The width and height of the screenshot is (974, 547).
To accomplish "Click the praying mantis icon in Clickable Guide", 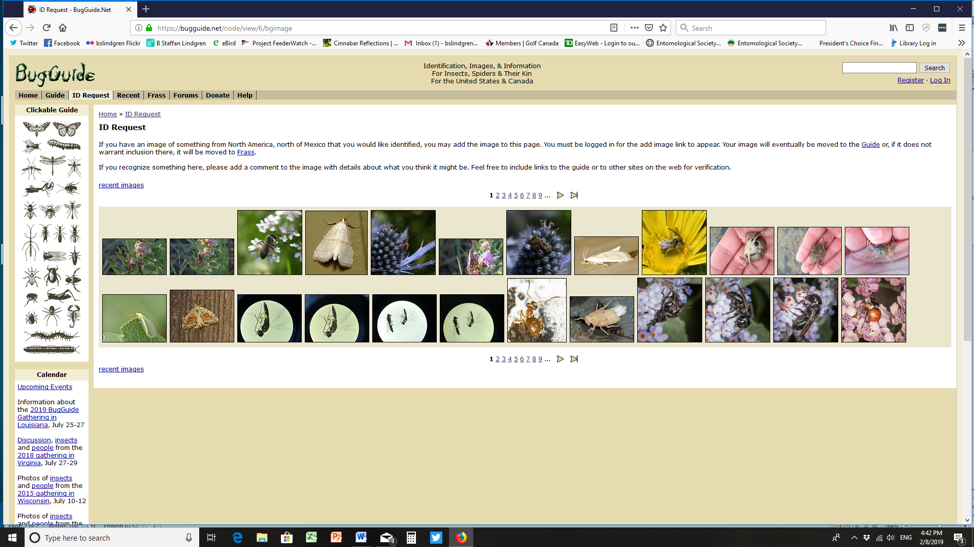I will [x=39, y=188].
